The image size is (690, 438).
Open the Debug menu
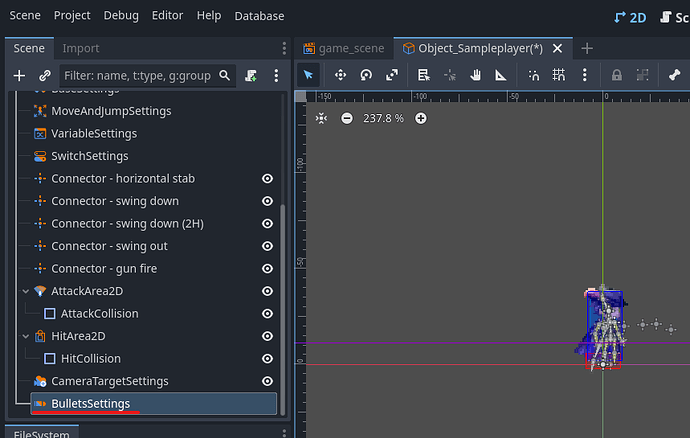pyautogui.click(x=121, y=15)
